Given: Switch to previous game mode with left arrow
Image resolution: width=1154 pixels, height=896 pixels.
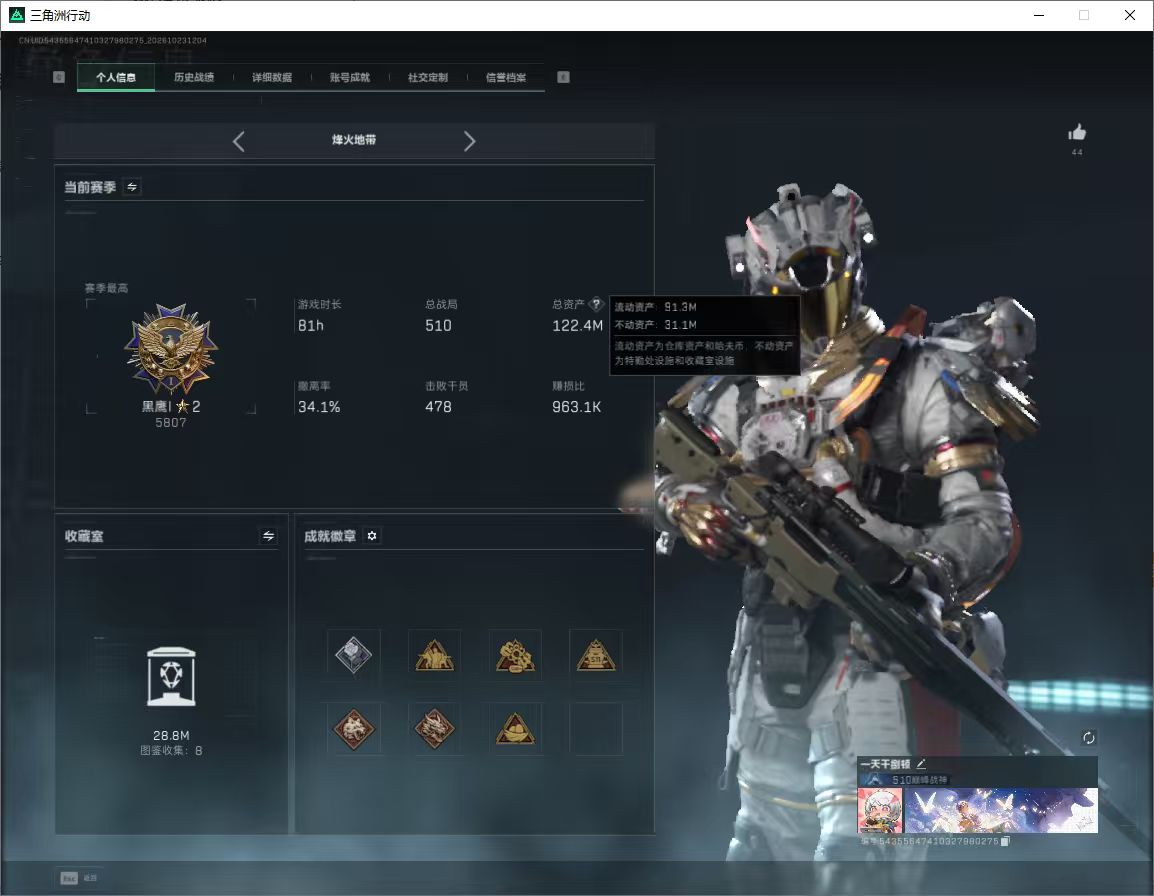Looking at the screenshot, I should click(238, 141).
